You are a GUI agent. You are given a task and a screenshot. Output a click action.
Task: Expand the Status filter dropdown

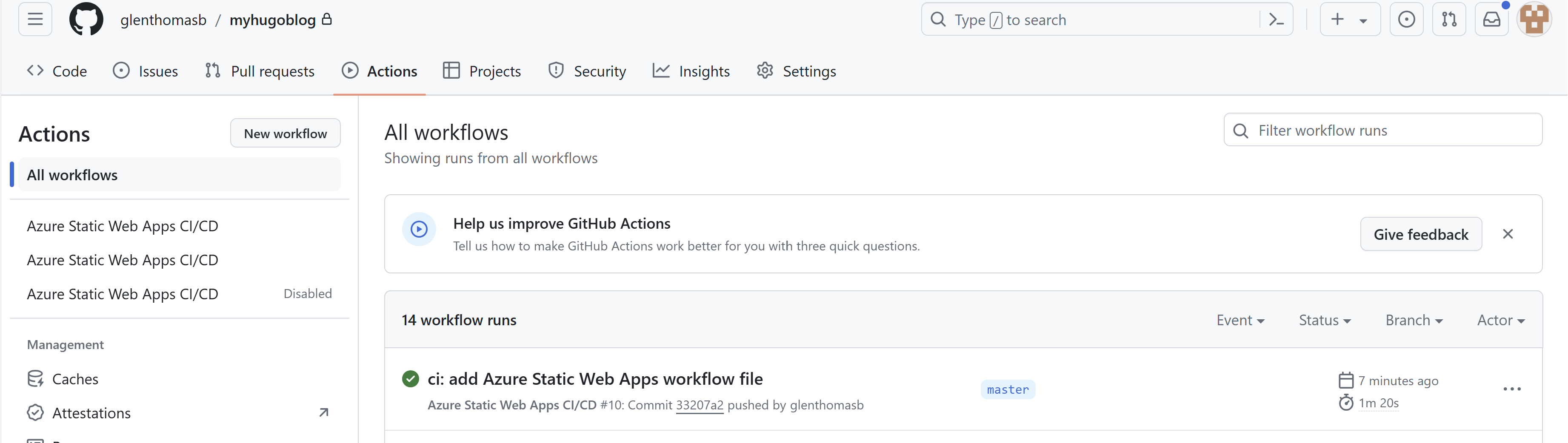[x=1325, y=320]
